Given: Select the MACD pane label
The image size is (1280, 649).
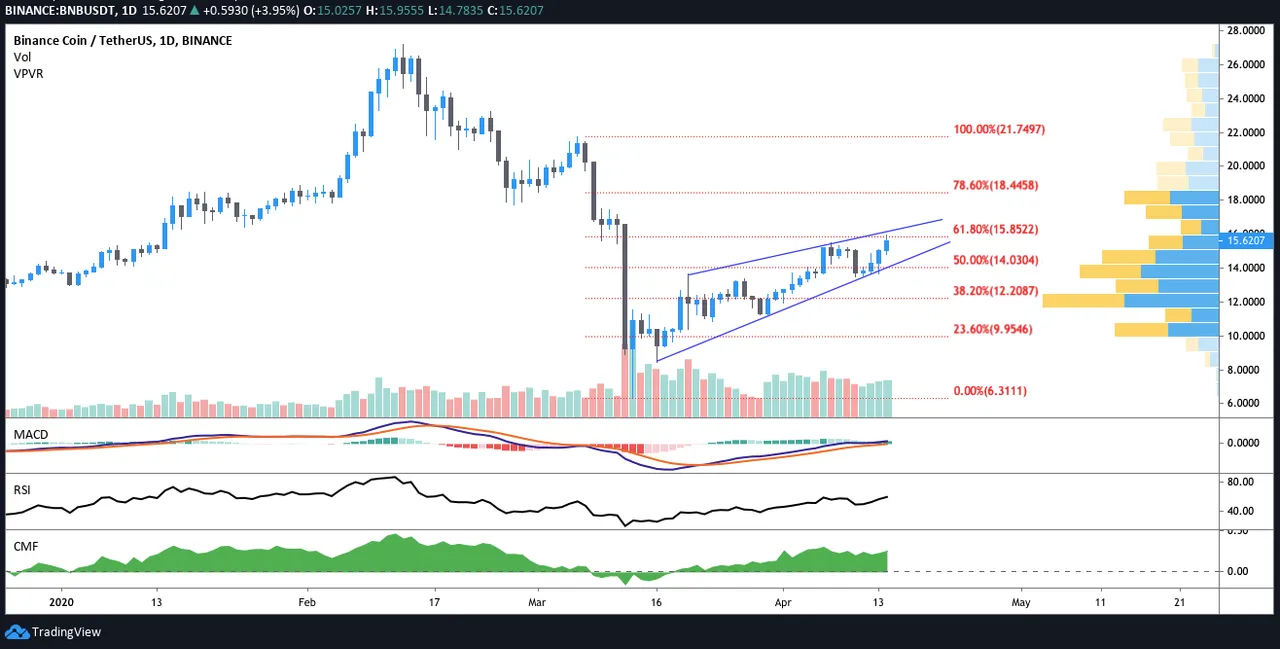Looking at the screenshot, I should point(31,434).
